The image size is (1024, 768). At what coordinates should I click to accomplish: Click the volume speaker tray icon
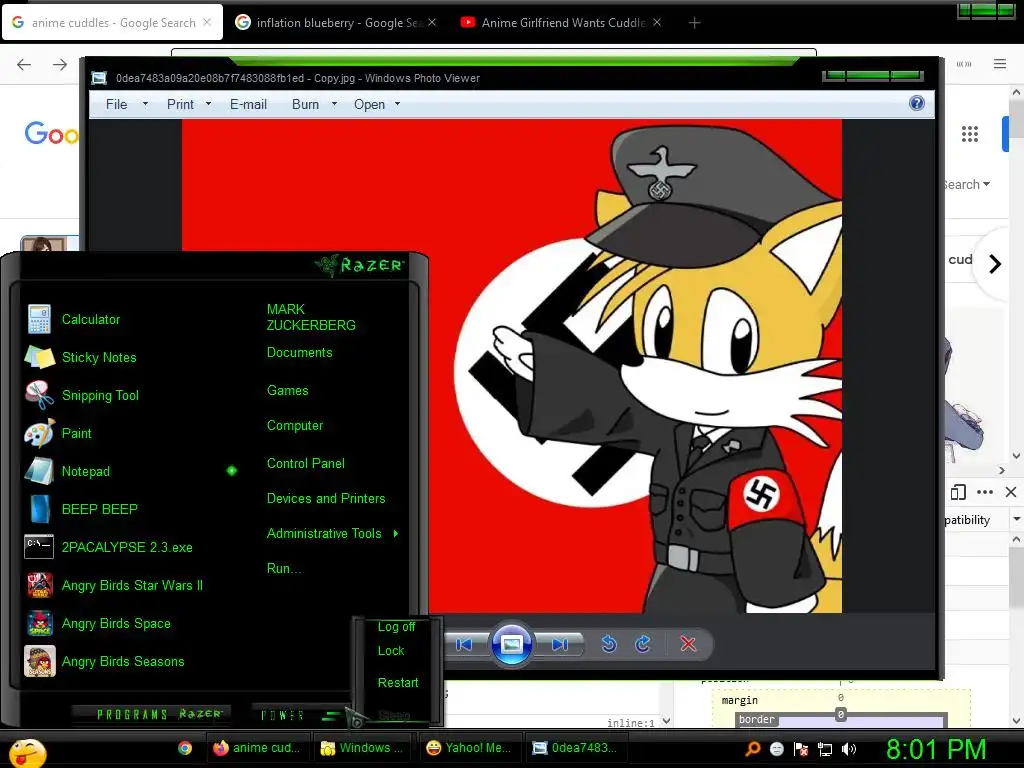pos(849,749)
